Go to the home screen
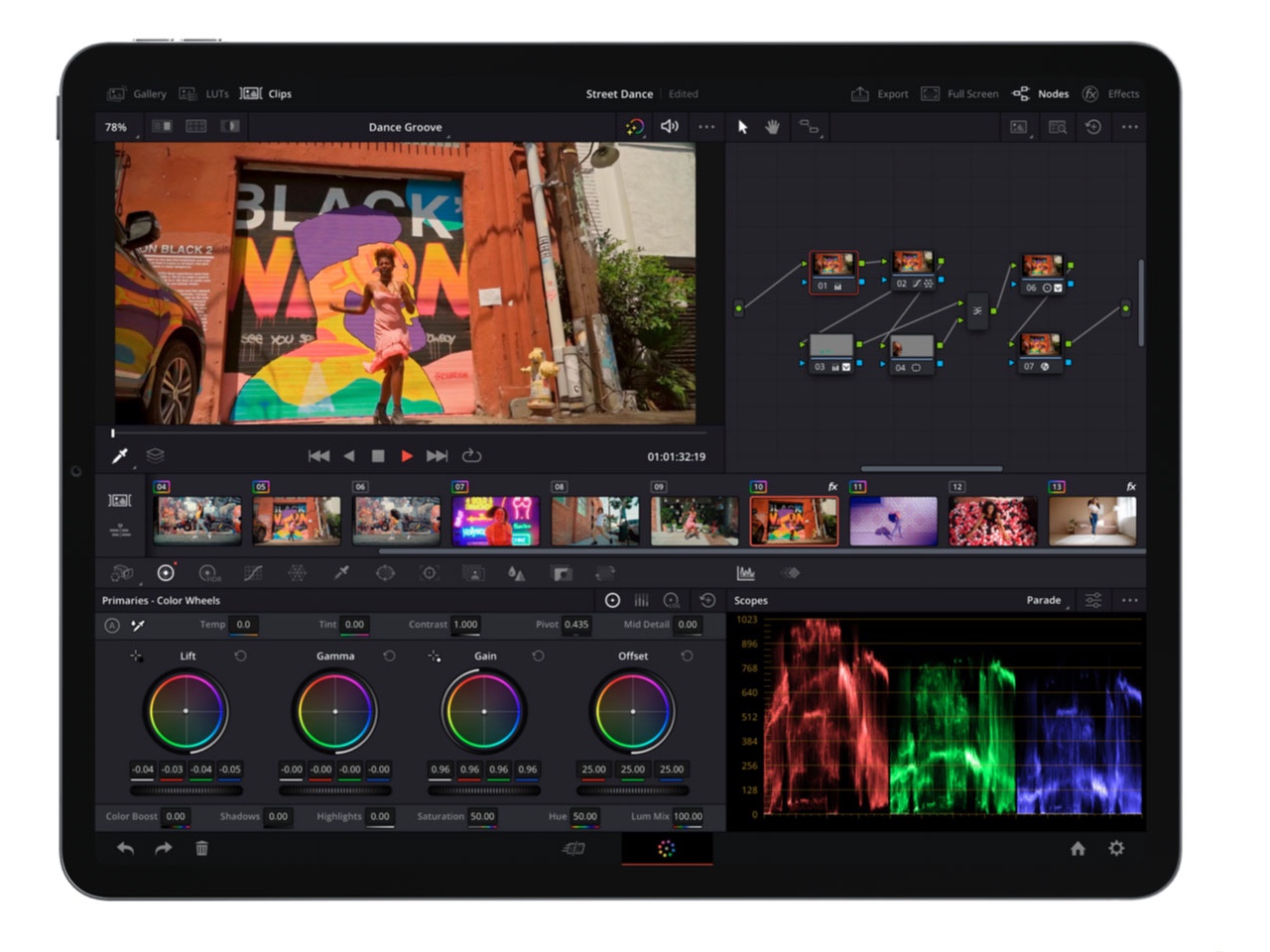Image resolution: width=1270 pixels, height=952 pixels. (x=1078, y=848)
